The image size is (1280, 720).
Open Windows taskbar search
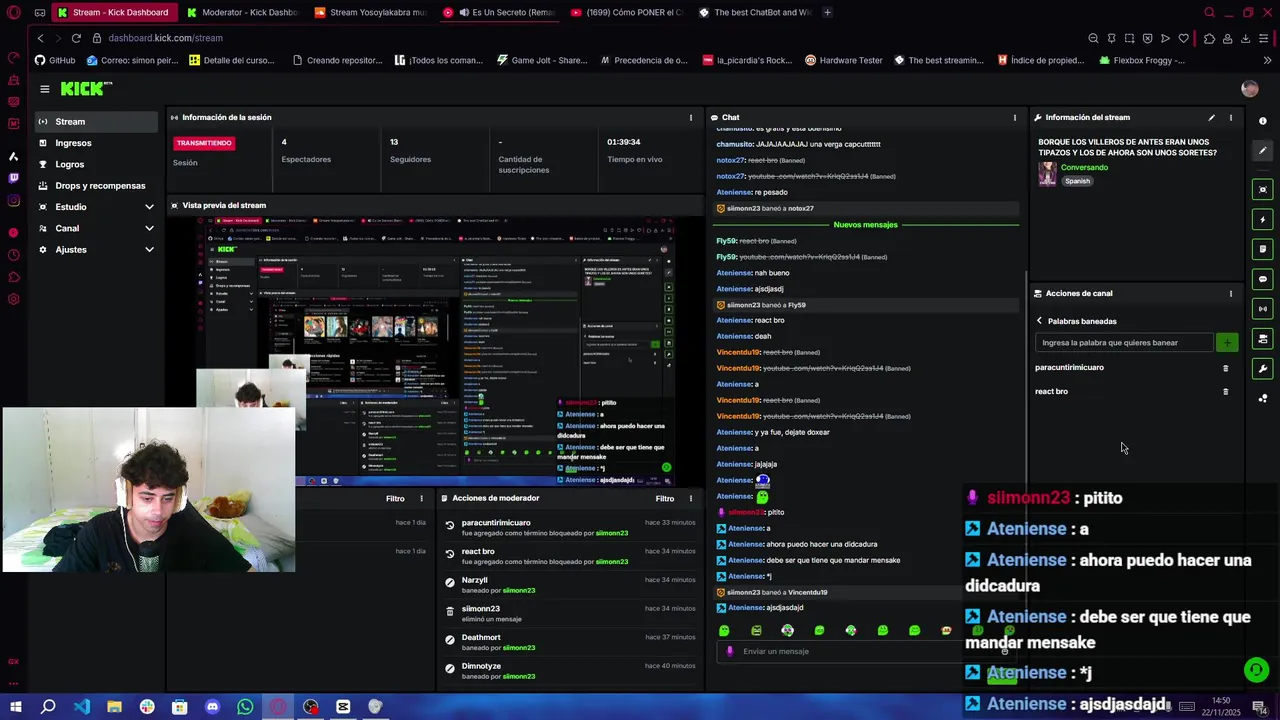pos(48,707)
